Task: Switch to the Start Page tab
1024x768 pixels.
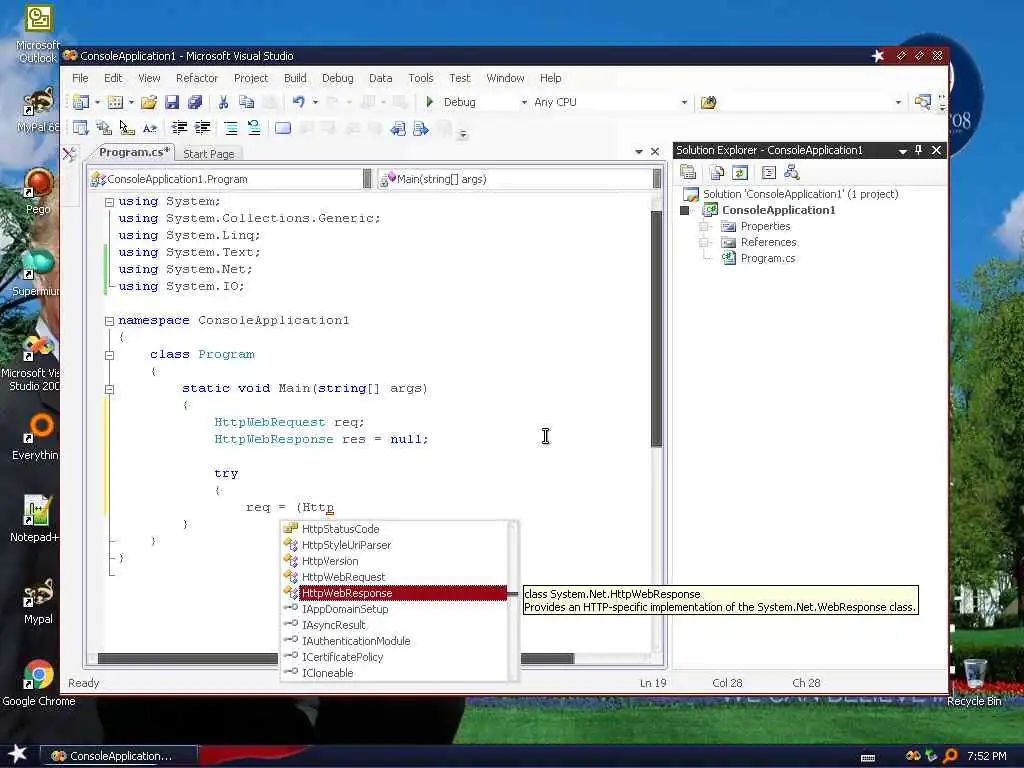Action: (x=208, y=153)
